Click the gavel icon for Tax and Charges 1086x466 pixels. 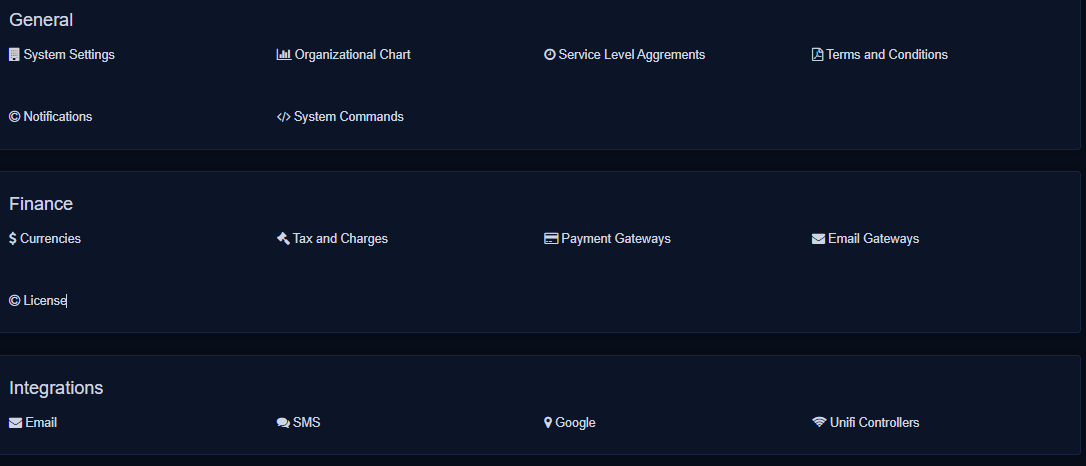click(283, 239)
